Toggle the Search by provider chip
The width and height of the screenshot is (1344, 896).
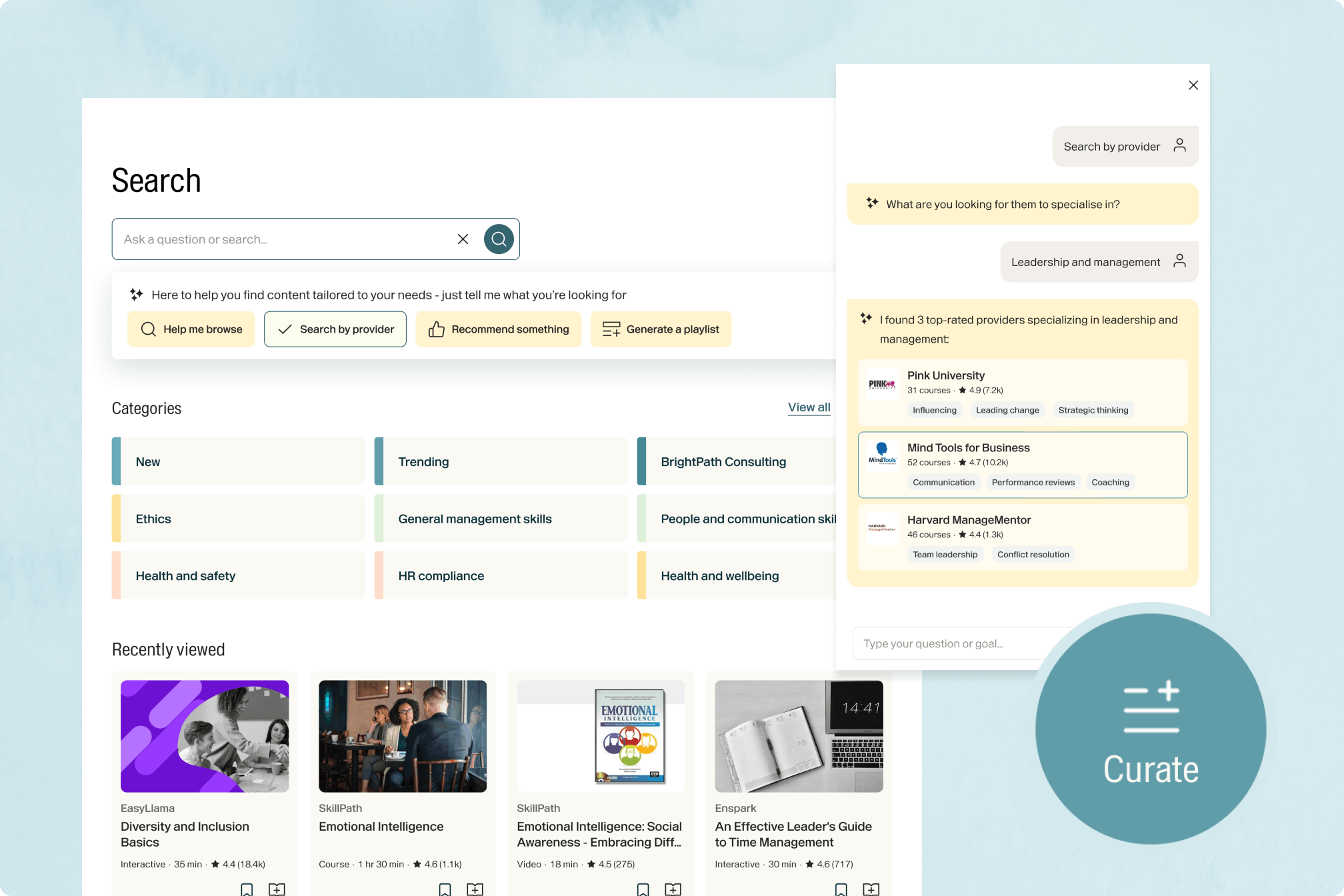[x=335, y=329]
